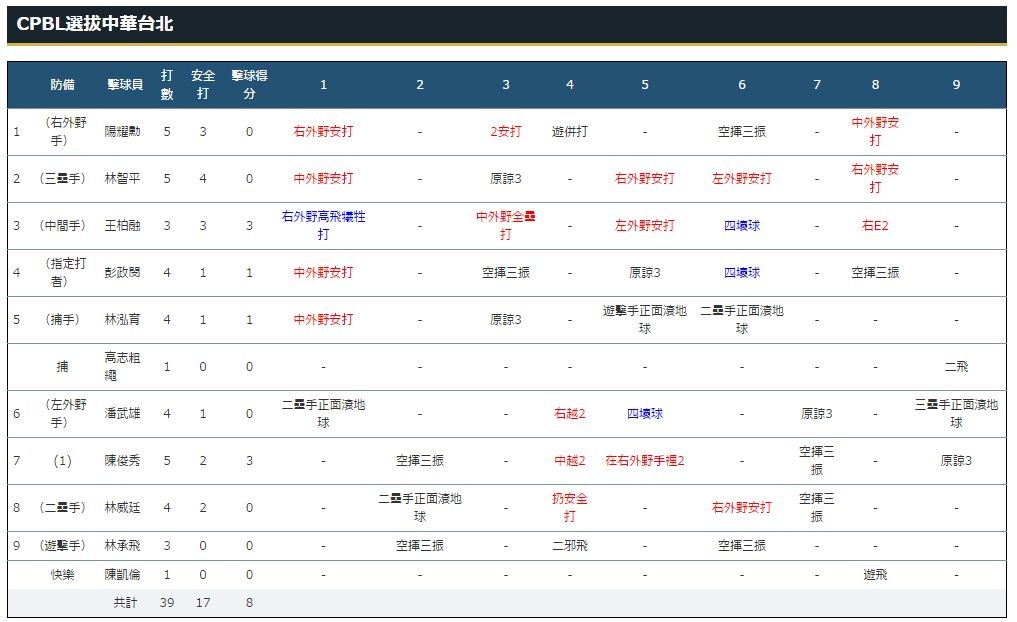This screenshot has width=1017, height=622.
Task: Click player name '林智平'
Action: click(122, 178)
